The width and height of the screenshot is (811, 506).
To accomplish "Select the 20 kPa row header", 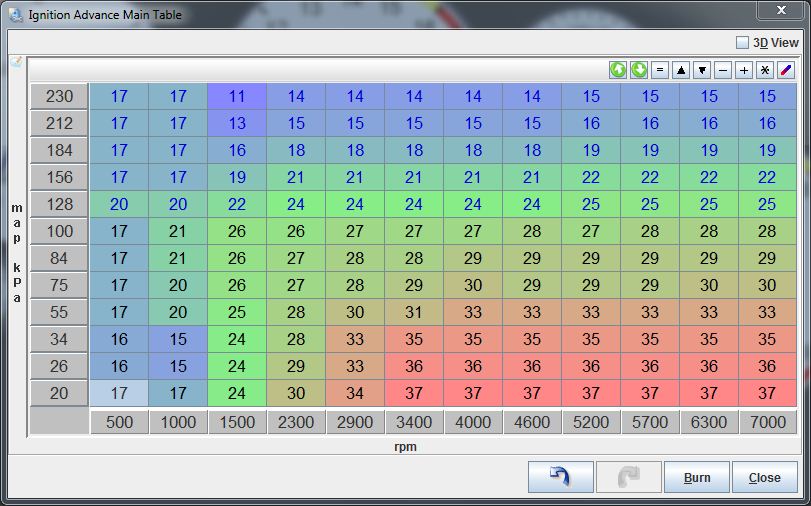I will [x=59, y=393].
